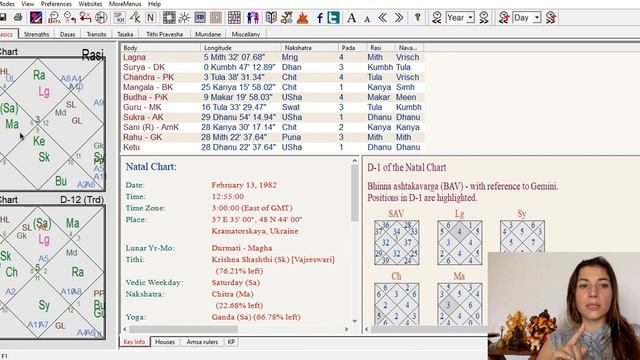Click the printer icon in toolbar

coord(18,18)
